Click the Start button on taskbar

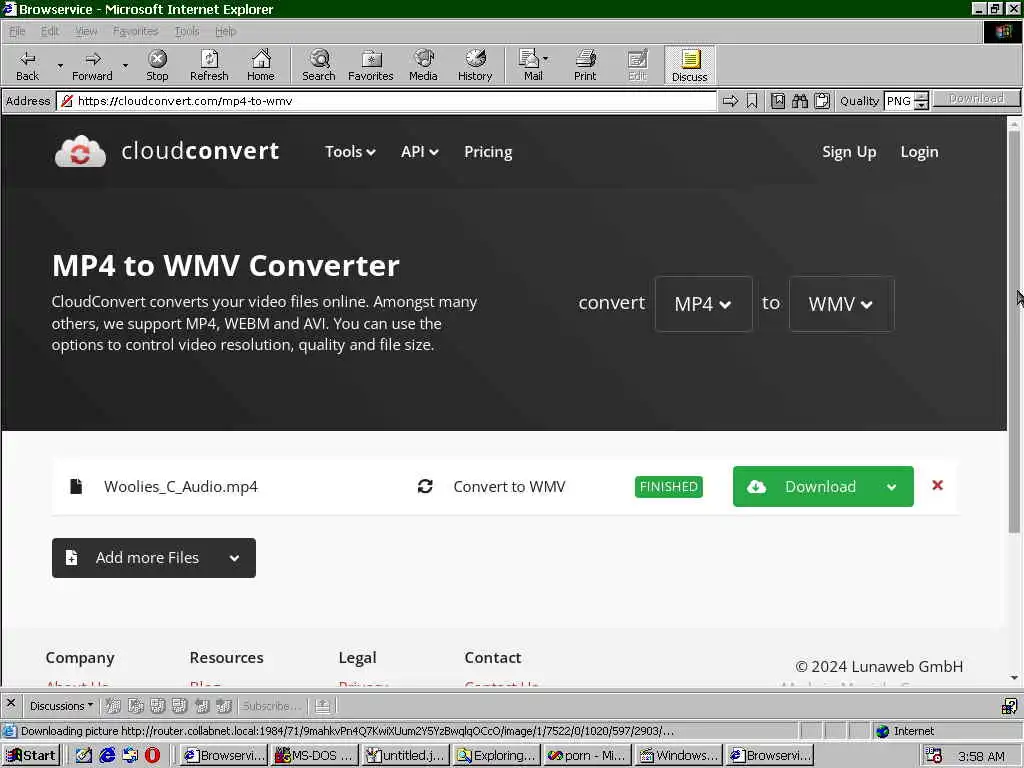click(31, 756)
